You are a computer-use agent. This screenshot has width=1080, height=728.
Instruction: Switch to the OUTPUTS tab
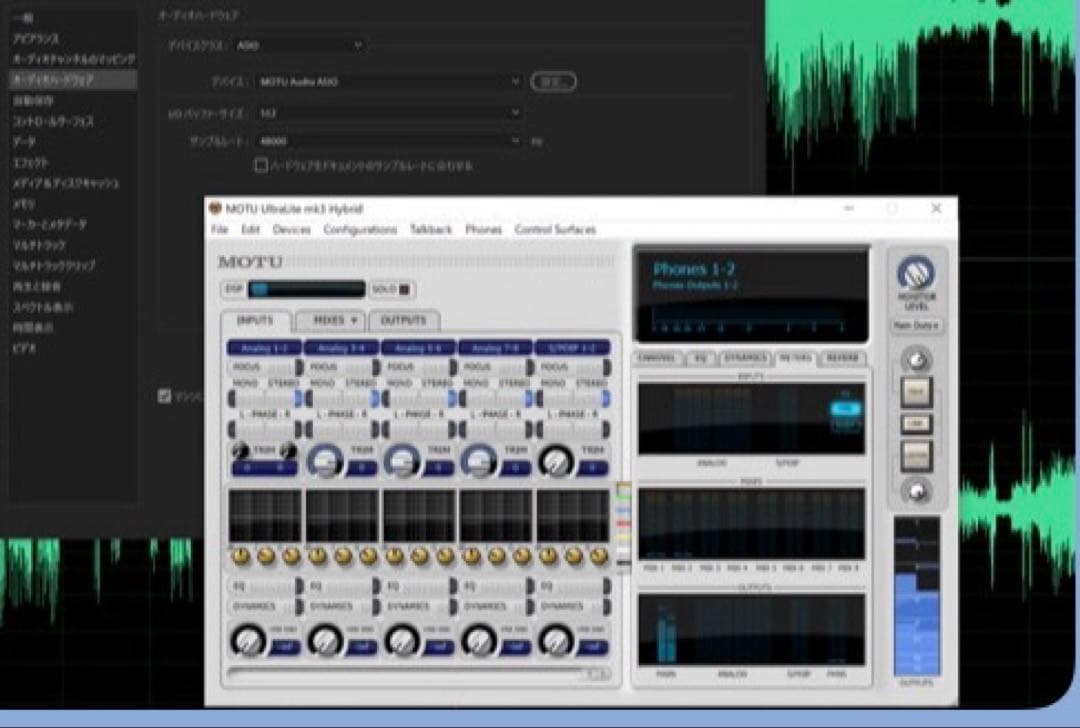tap(403, 321)
